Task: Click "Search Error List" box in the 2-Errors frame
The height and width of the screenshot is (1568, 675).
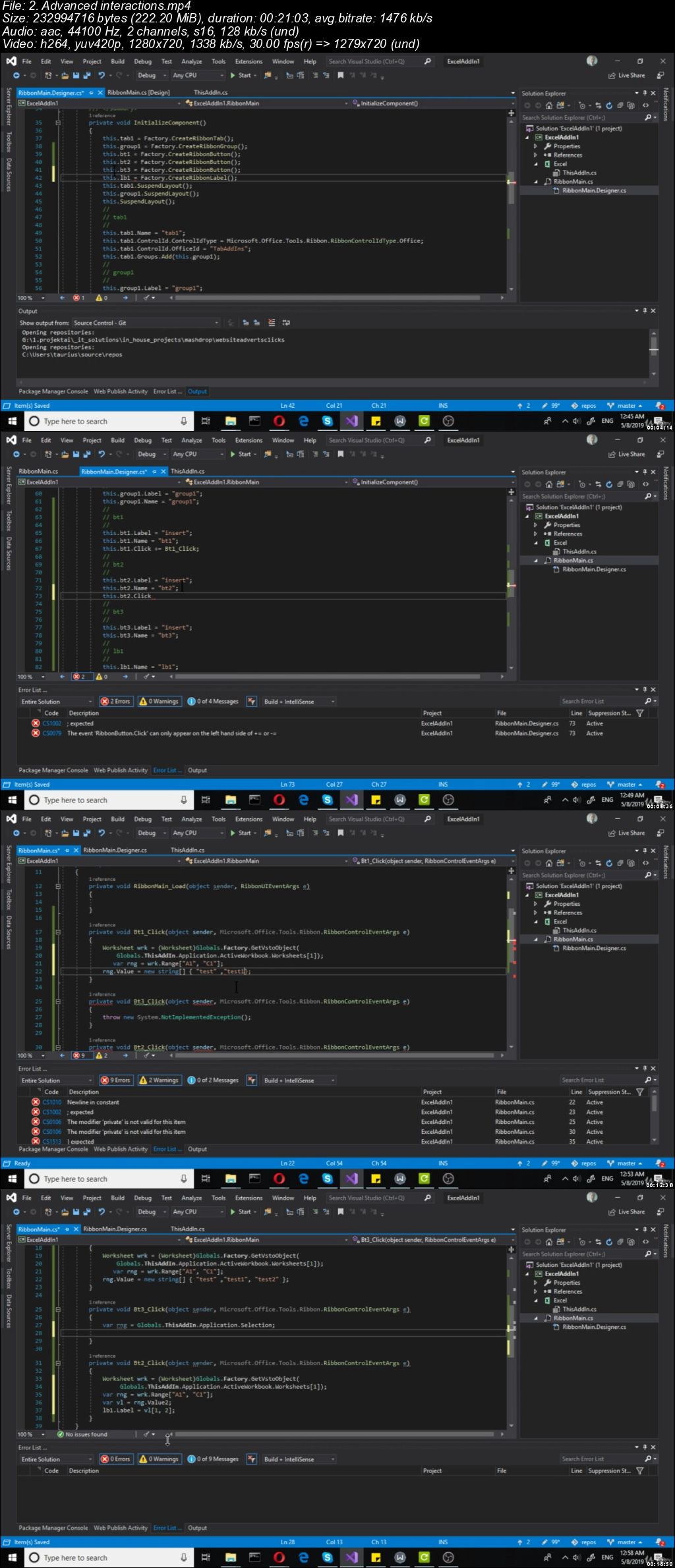Action: 602,702
